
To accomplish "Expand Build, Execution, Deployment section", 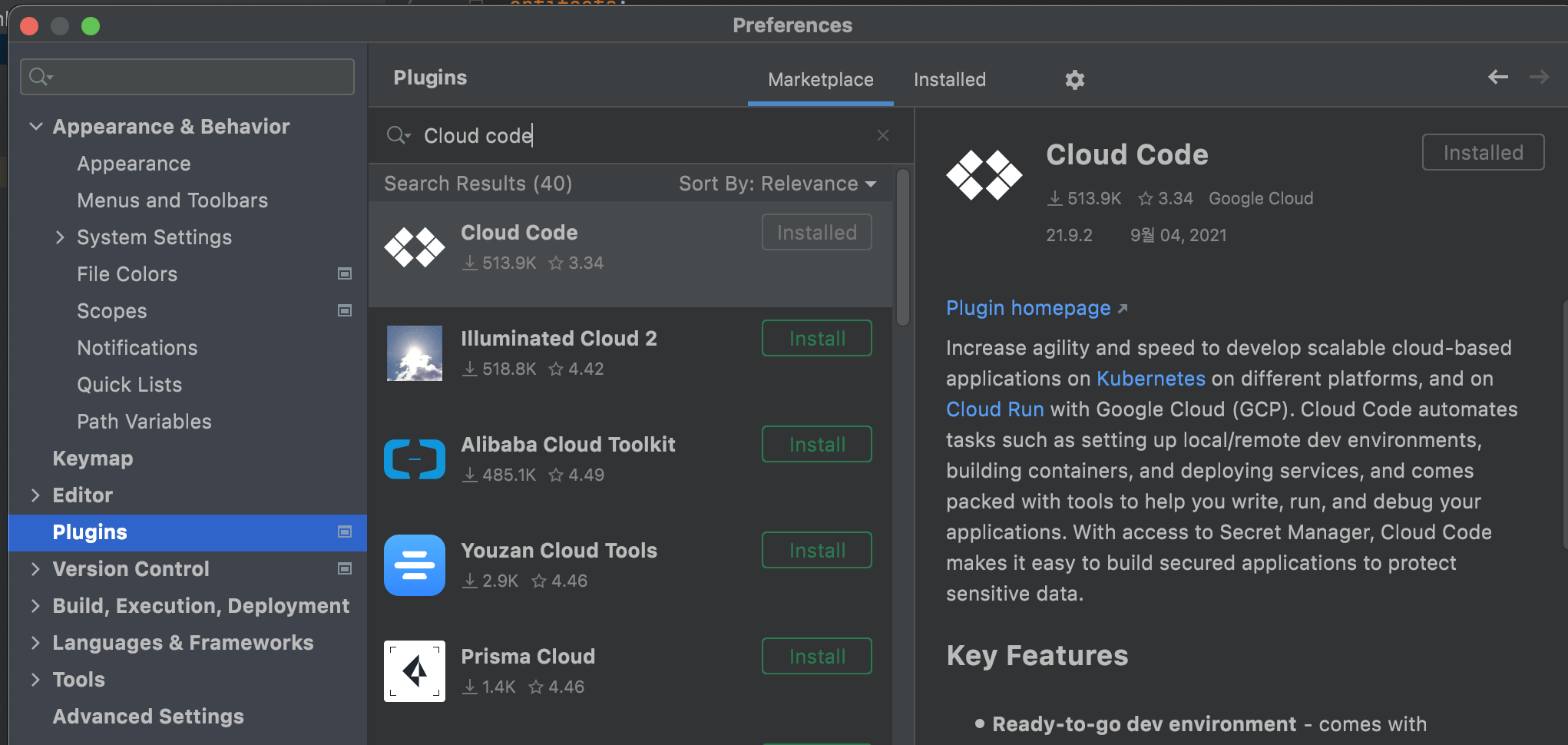I will 35,606.
